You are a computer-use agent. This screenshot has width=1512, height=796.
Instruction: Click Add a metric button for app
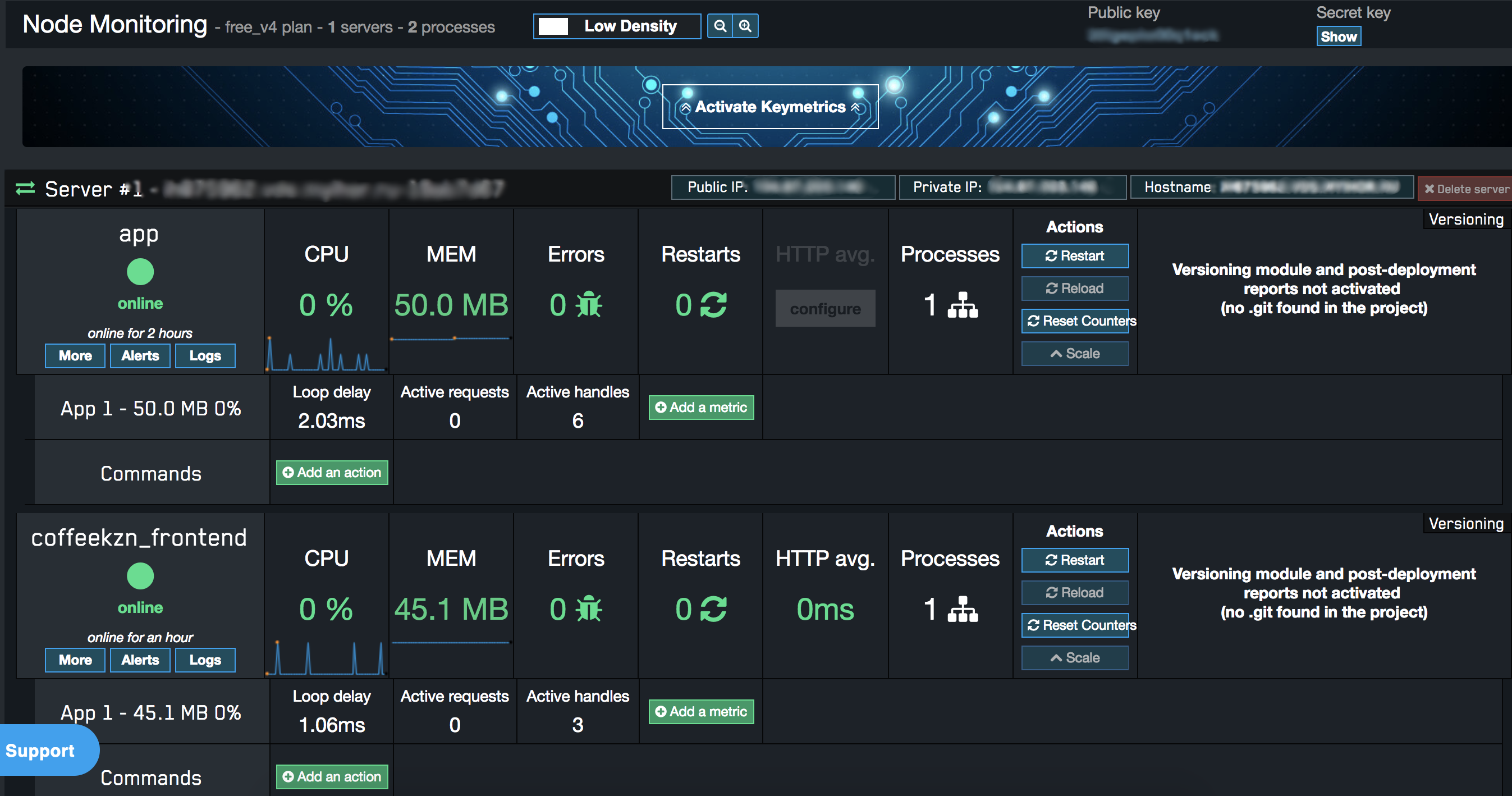pos(702,407)
